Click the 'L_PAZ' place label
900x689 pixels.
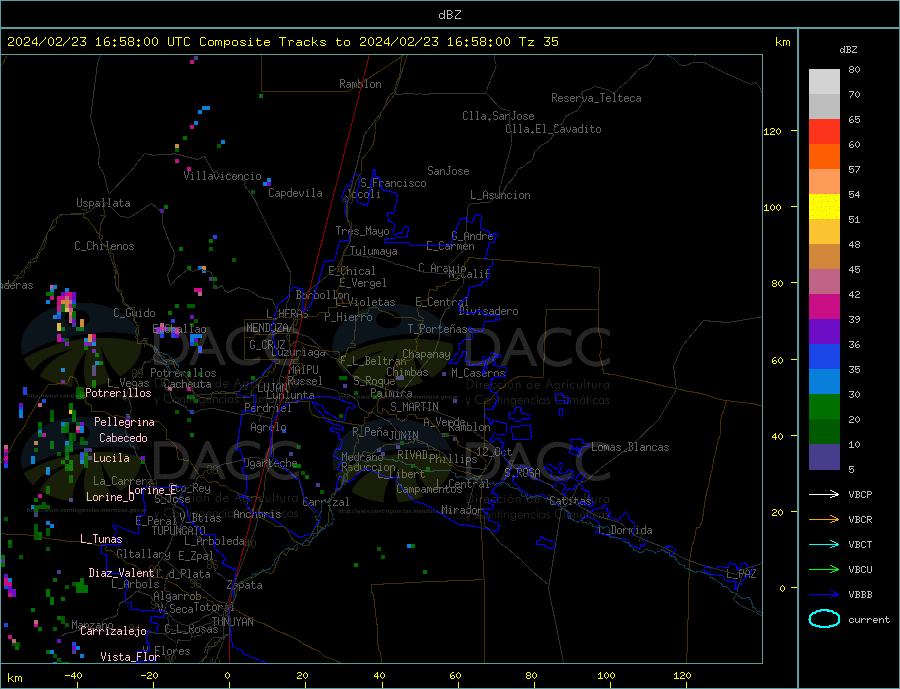coord(741,574)
